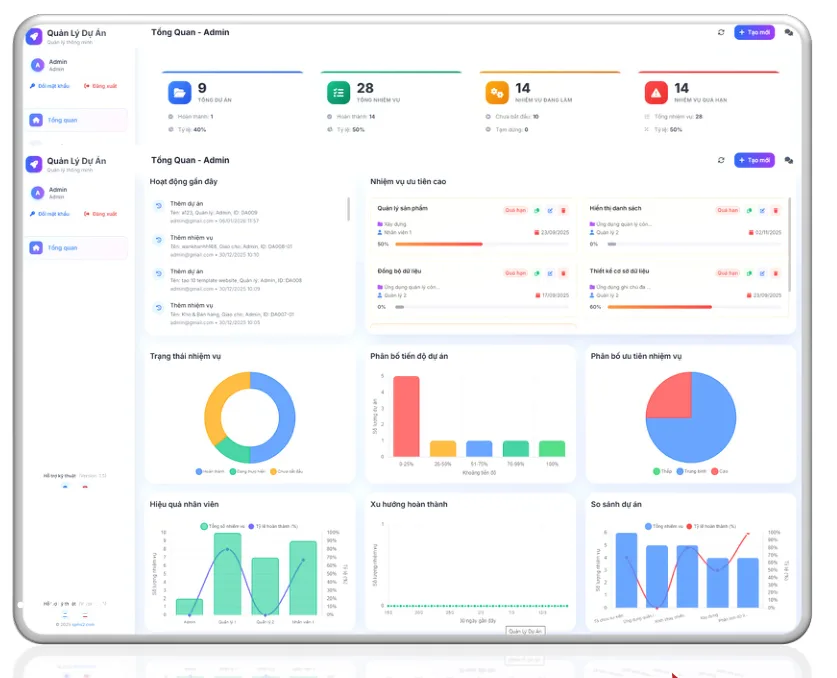Click the 60% progress bar of Thiết kế cơ sở dữ liệu
Image resolution: width=837 pixels, height=678 pixels.
[694, 307]
